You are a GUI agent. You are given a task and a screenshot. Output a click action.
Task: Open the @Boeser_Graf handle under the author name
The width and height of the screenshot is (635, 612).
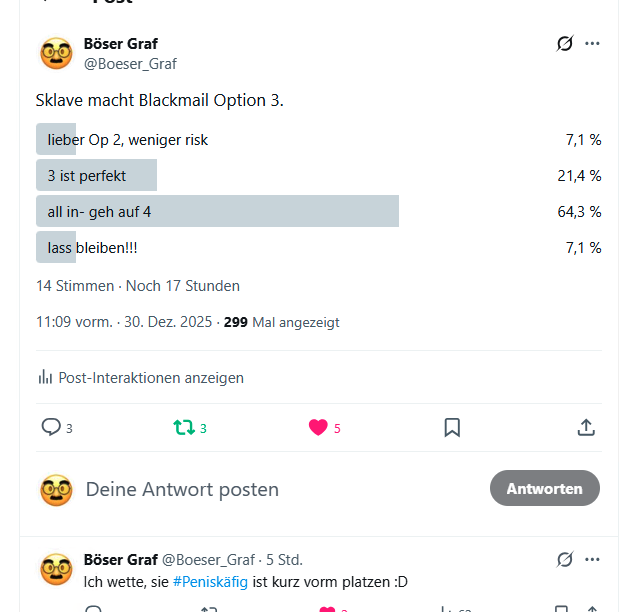click(x=130, y=63)
